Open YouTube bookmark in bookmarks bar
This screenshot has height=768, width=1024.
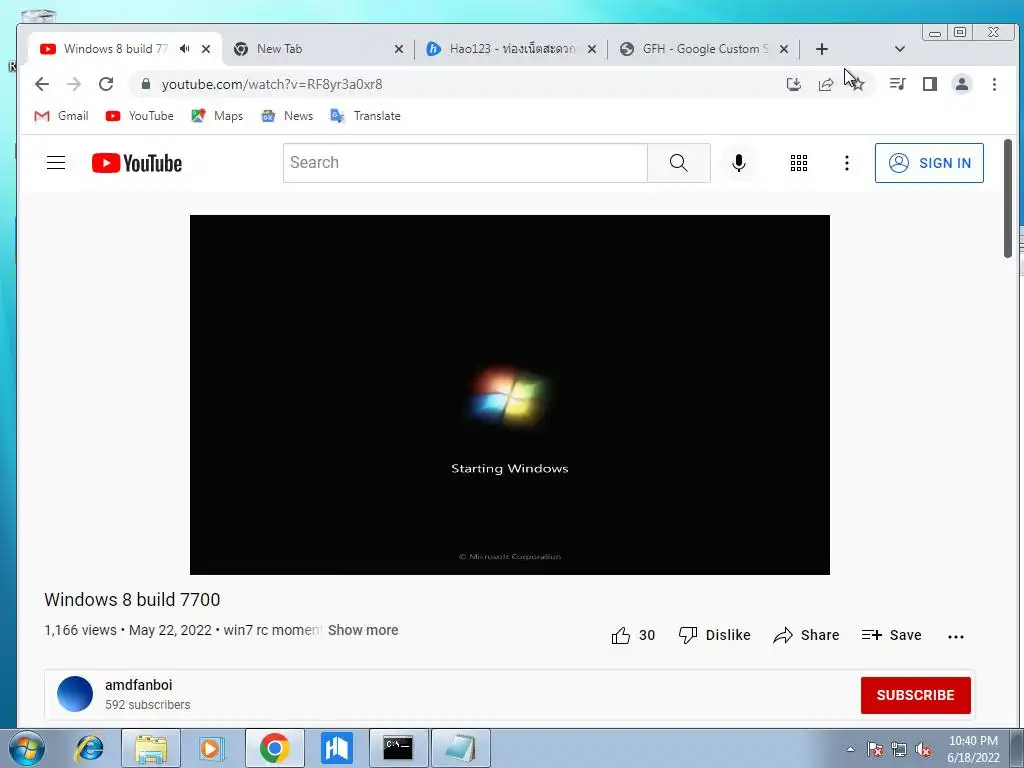(x=140, y=116)
